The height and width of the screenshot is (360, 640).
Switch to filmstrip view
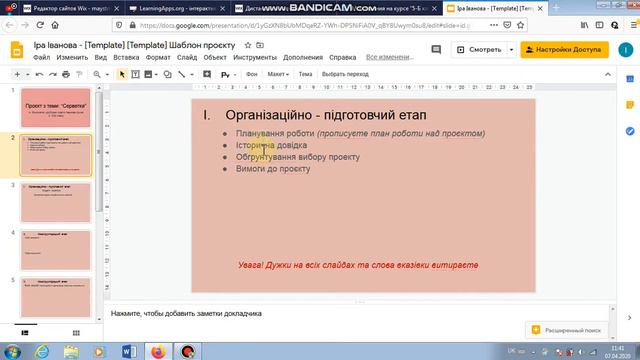(x=25, y=333)
